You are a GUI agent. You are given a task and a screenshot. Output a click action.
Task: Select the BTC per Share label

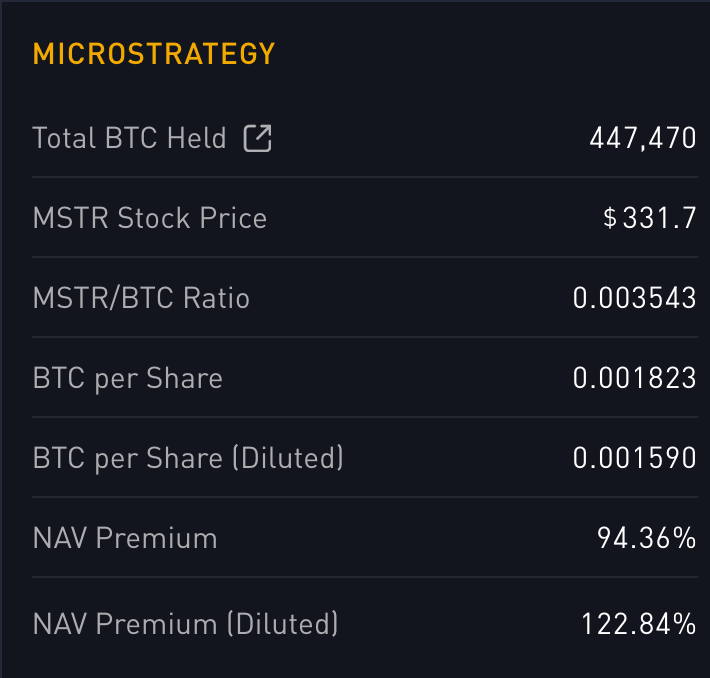[128, 378]
